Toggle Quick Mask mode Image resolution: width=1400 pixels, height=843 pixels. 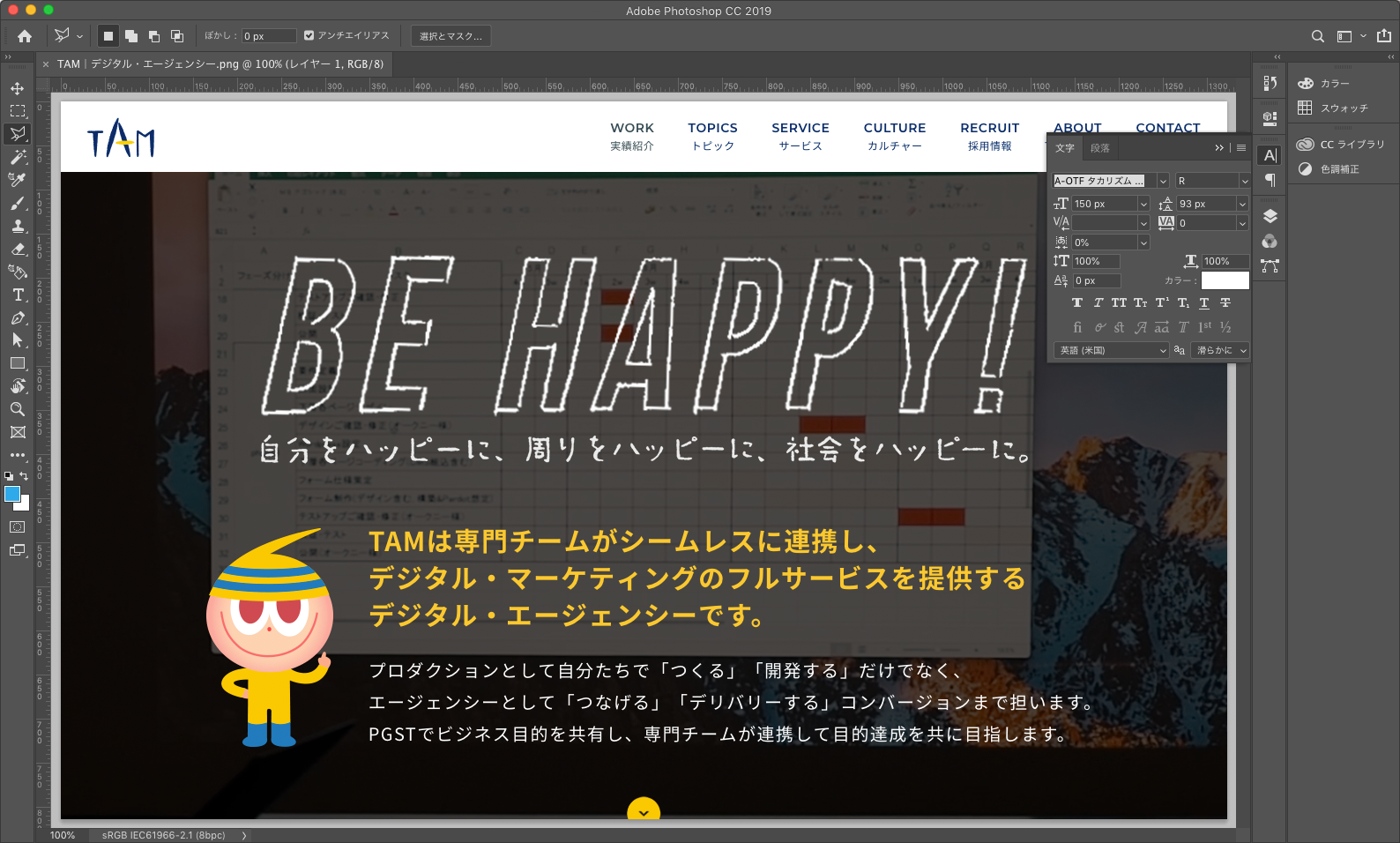(x=18, y=527)
